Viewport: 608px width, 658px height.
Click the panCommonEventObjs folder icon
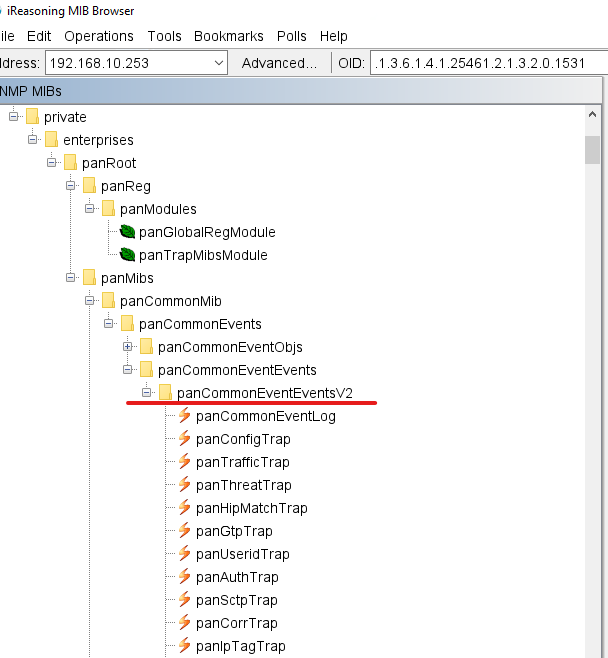coord(146,347)
